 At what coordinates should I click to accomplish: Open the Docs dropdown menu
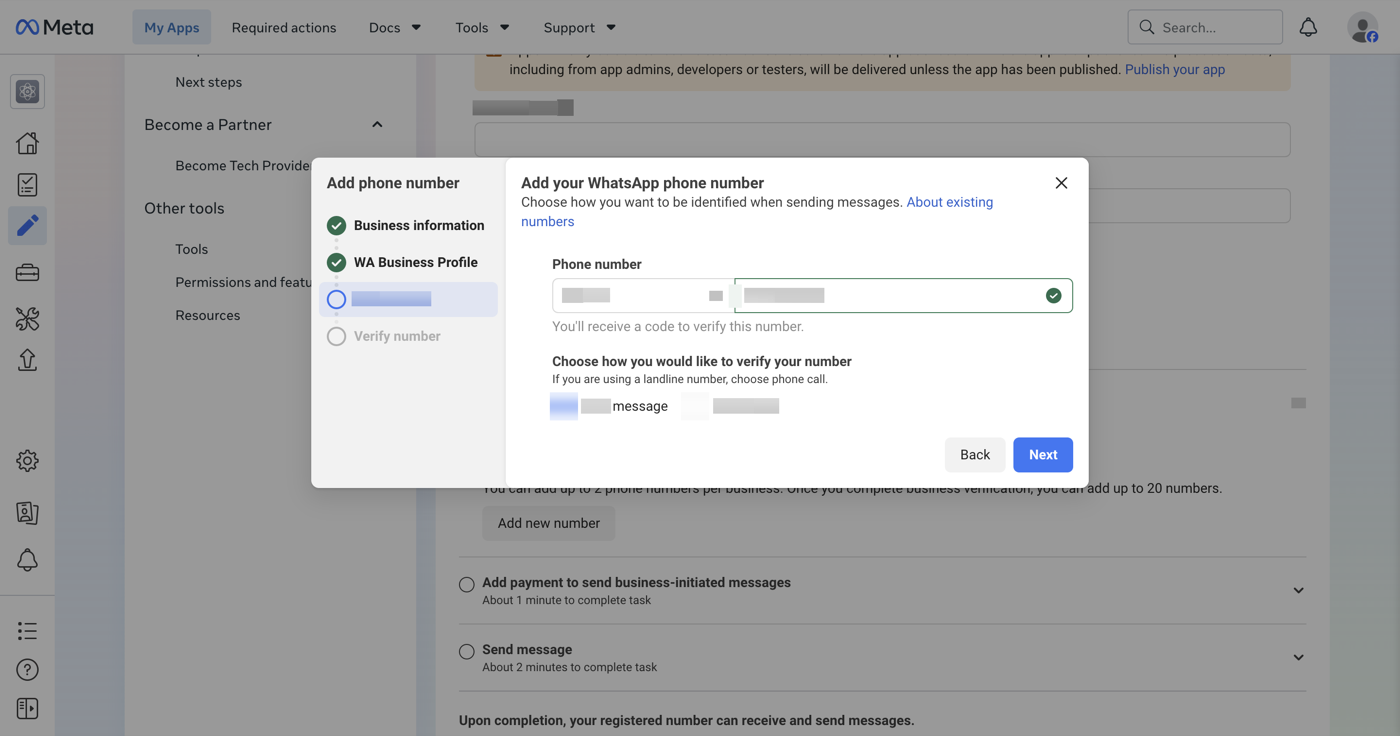[x=395, y=27]
